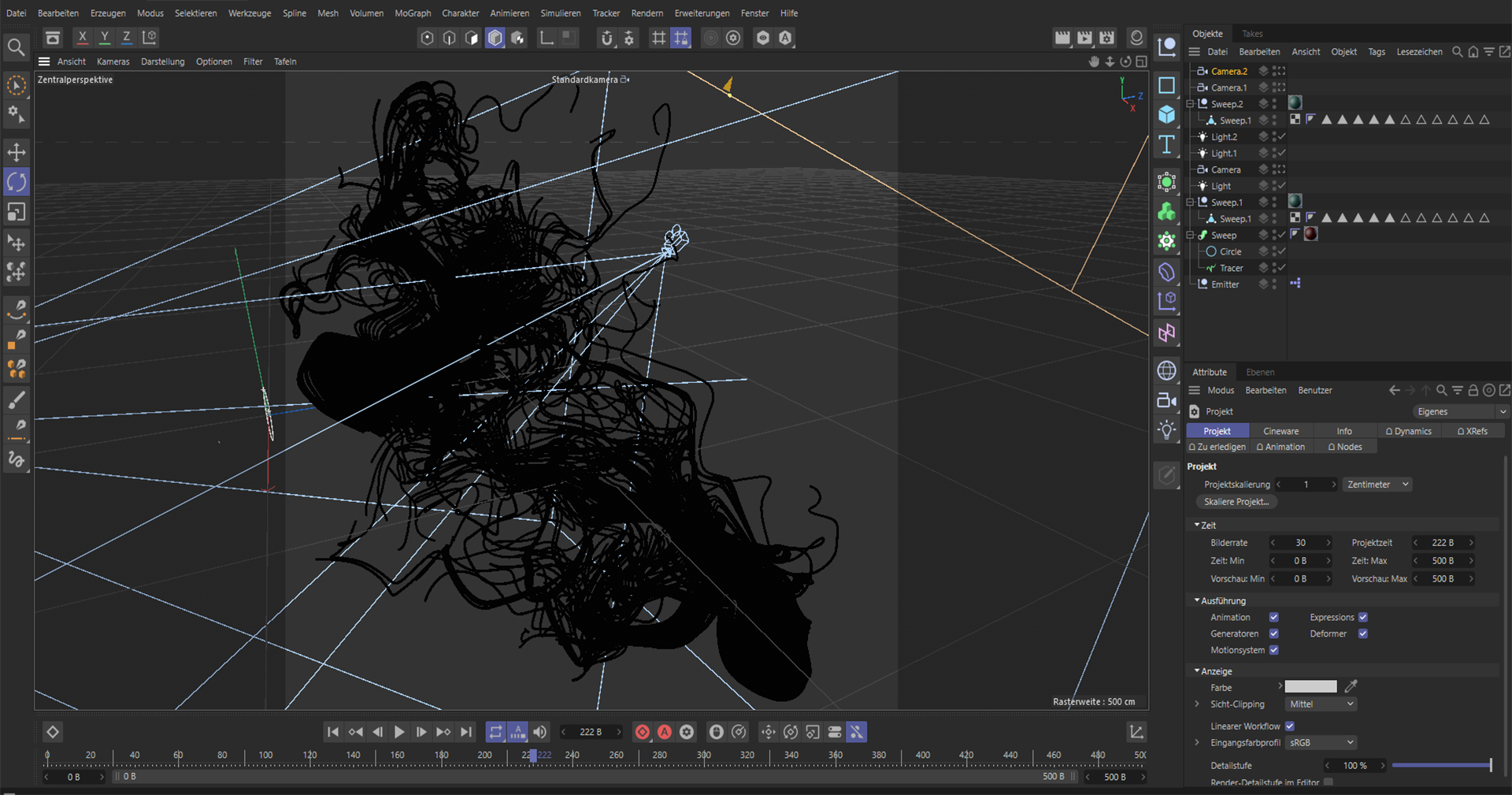Click the search magnifier icon top-left
The width and height of the screenshot is (1512, 795).
pos(16,47)
